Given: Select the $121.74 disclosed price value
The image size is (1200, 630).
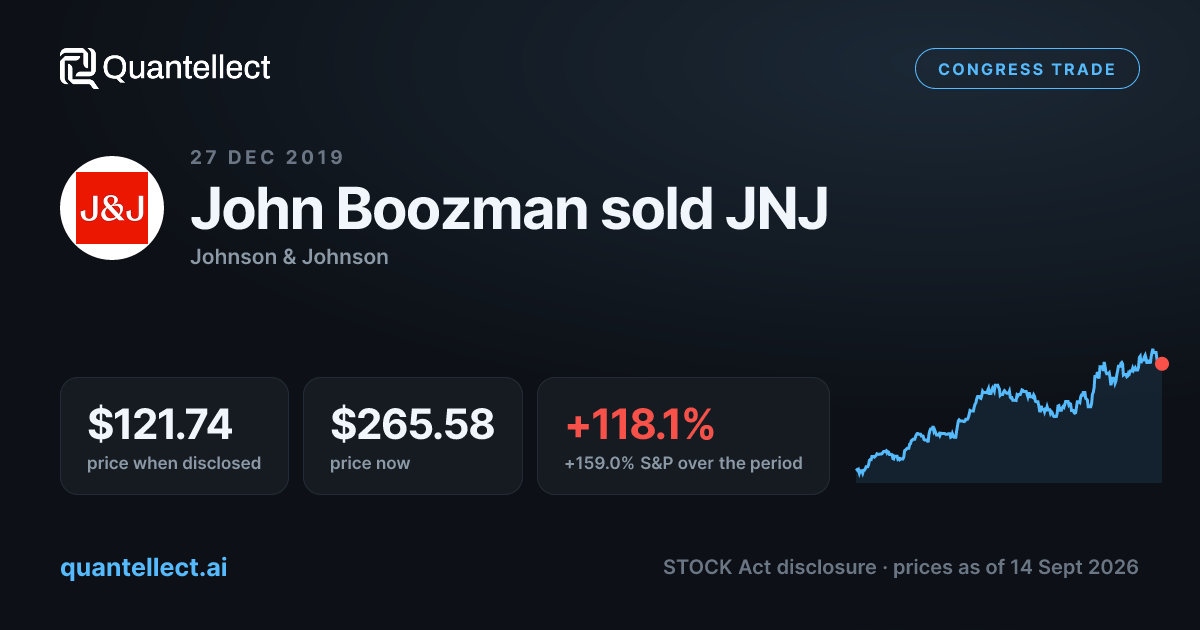Looking at the screenshot, I should [x=160, y=424].
